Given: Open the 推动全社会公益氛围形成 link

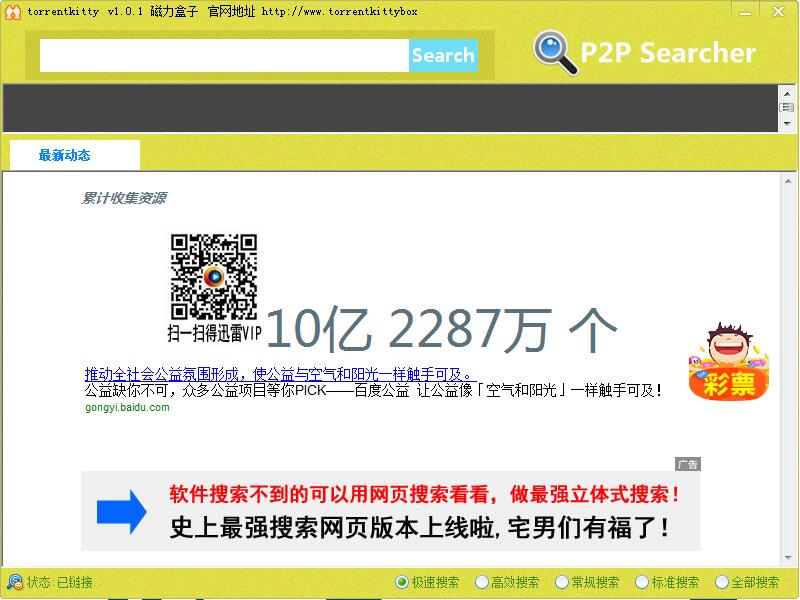Looking at the screenshot, I should pos(280,374).
